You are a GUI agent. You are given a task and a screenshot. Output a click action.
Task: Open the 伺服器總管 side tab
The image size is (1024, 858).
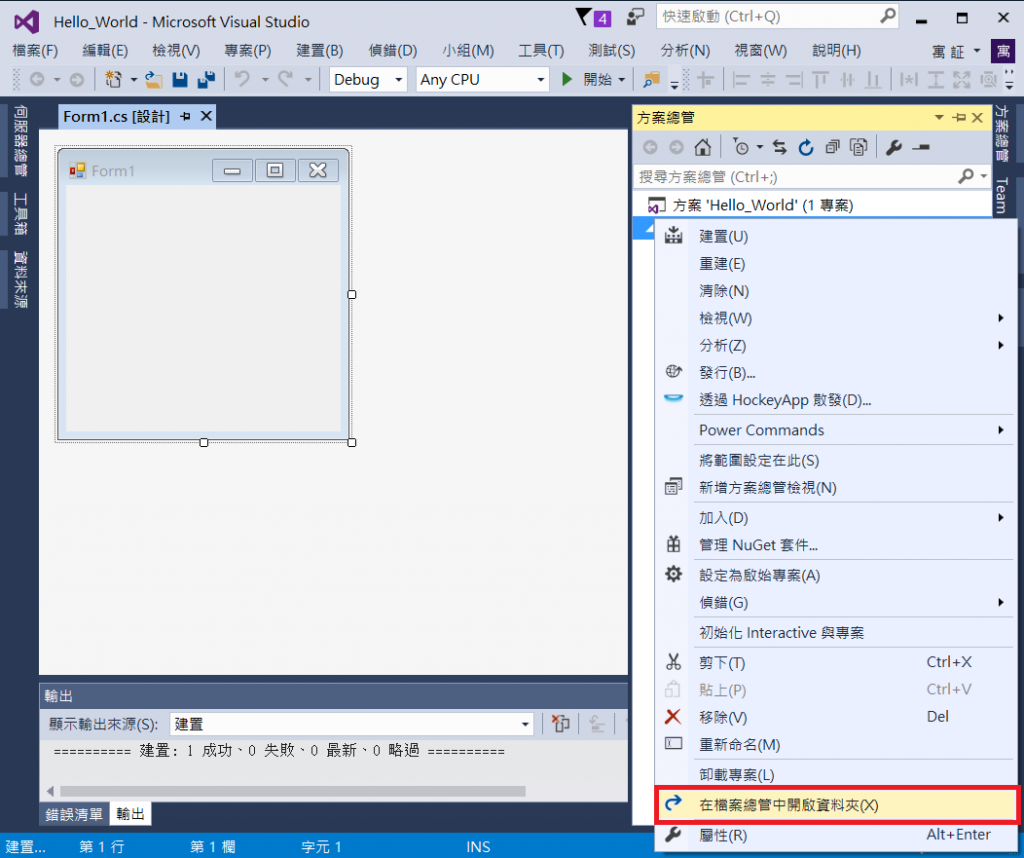(20, 142)
